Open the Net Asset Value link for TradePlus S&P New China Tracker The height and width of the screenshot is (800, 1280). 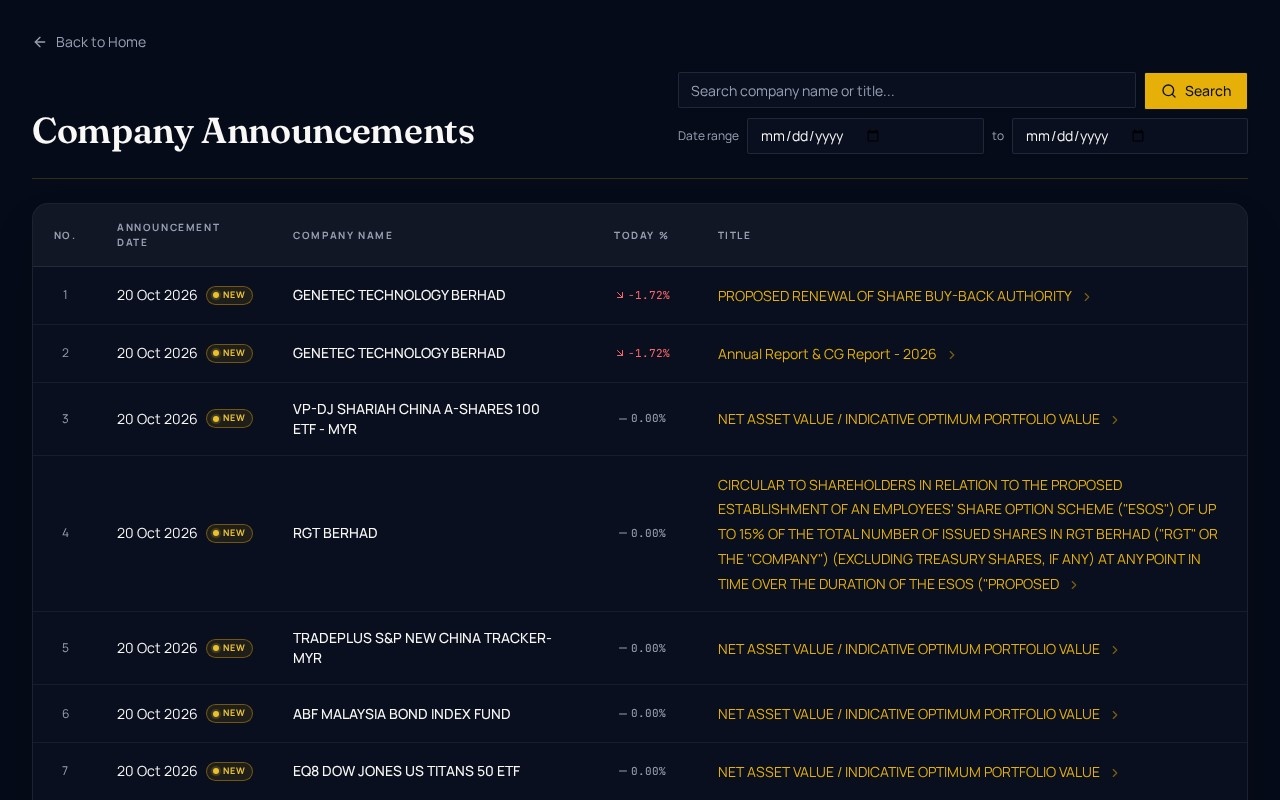[909, 649]
